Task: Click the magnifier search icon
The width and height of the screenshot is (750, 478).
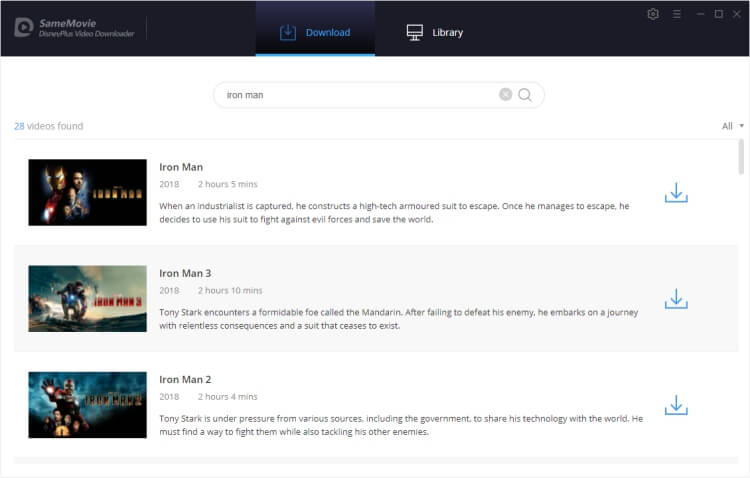Action: coord(525,95)
